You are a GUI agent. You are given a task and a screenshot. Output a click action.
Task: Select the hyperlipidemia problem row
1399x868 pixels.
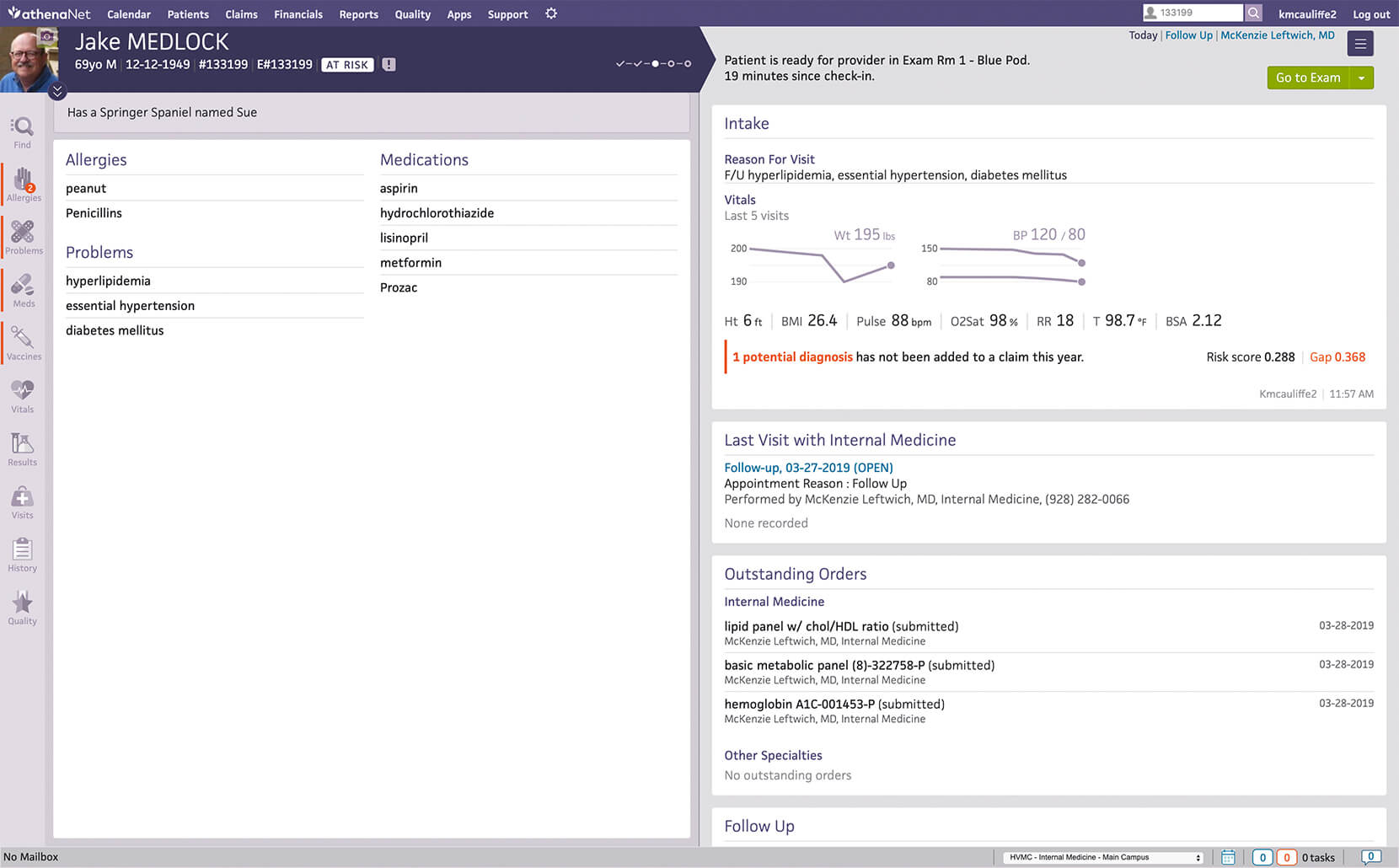pos(214,281)
